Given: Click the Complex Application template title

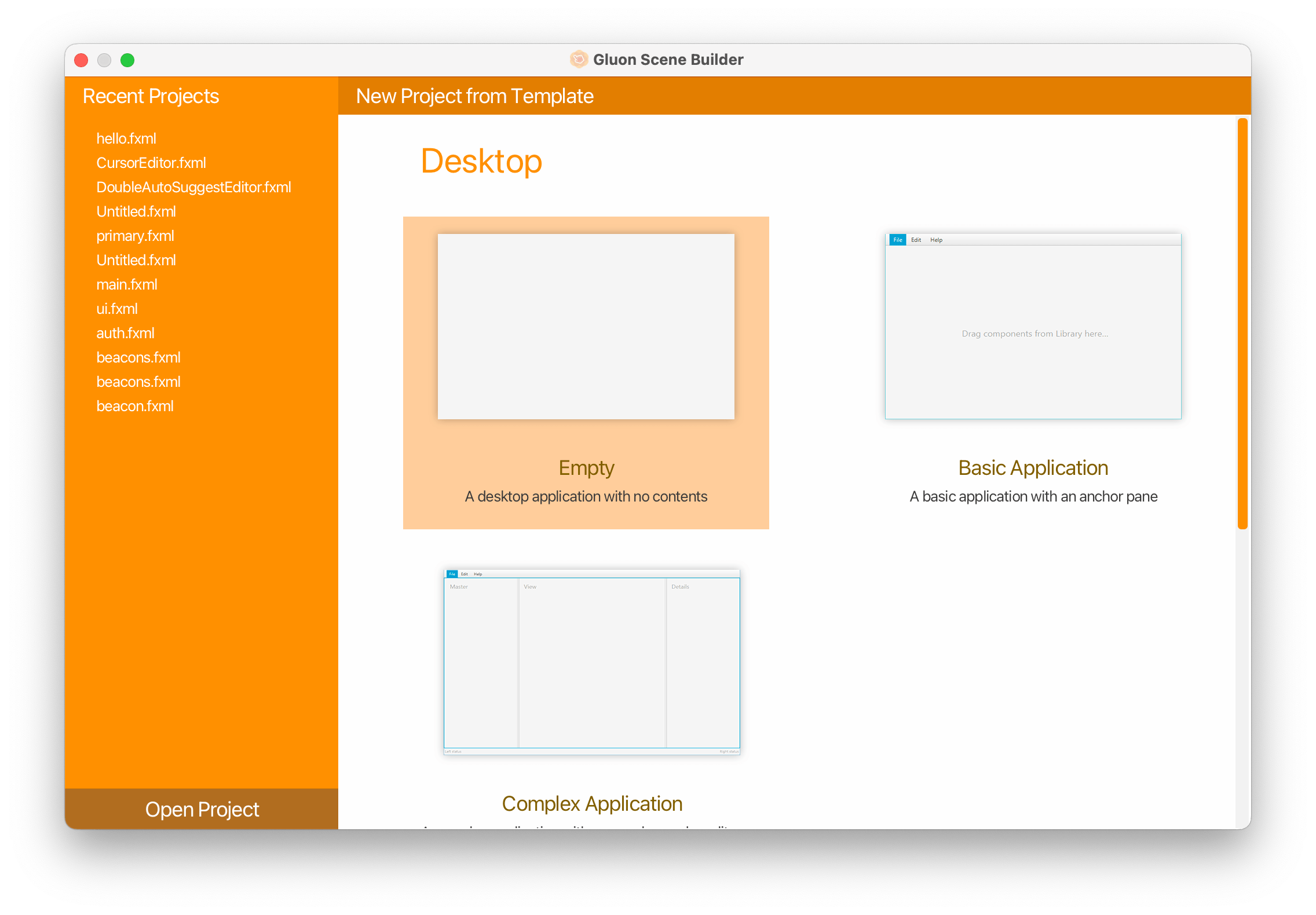Looking at the screenshot, I should tap(592, 804).
